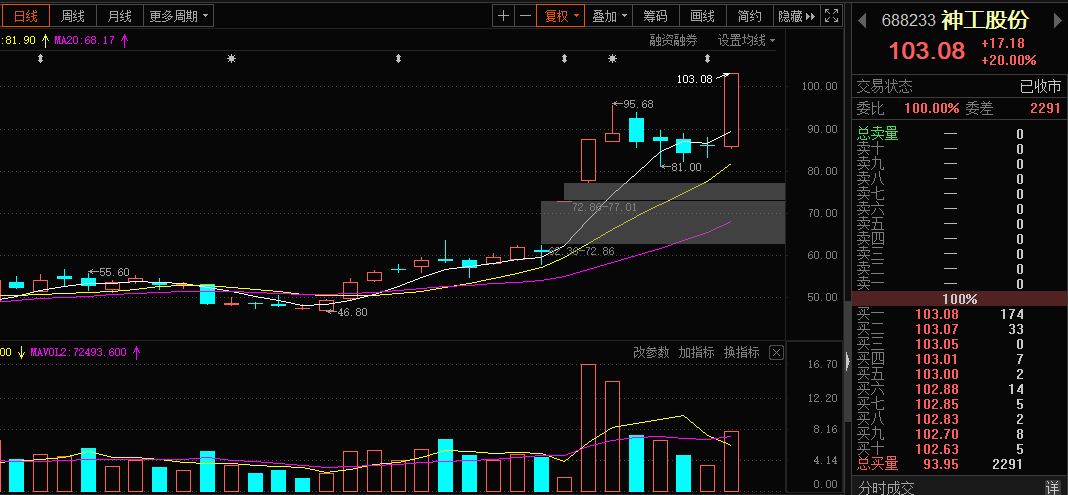The height and width of the screenshot is (495, 1068).
Task: Click the 详 detail button
Action: [1052, 488]
